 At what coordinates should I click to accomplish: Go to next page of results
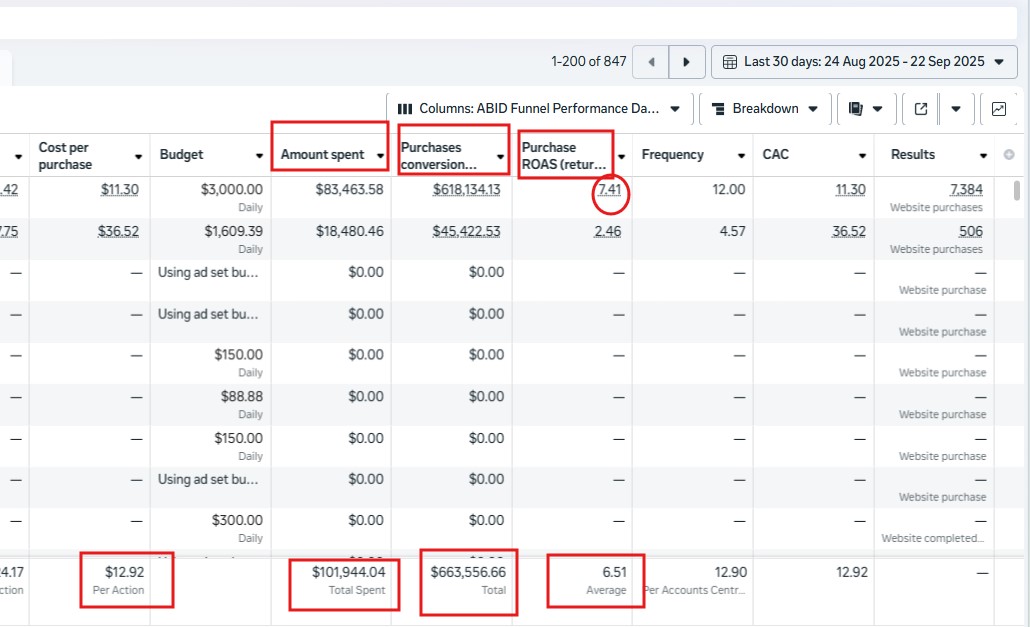coord(686,62)
